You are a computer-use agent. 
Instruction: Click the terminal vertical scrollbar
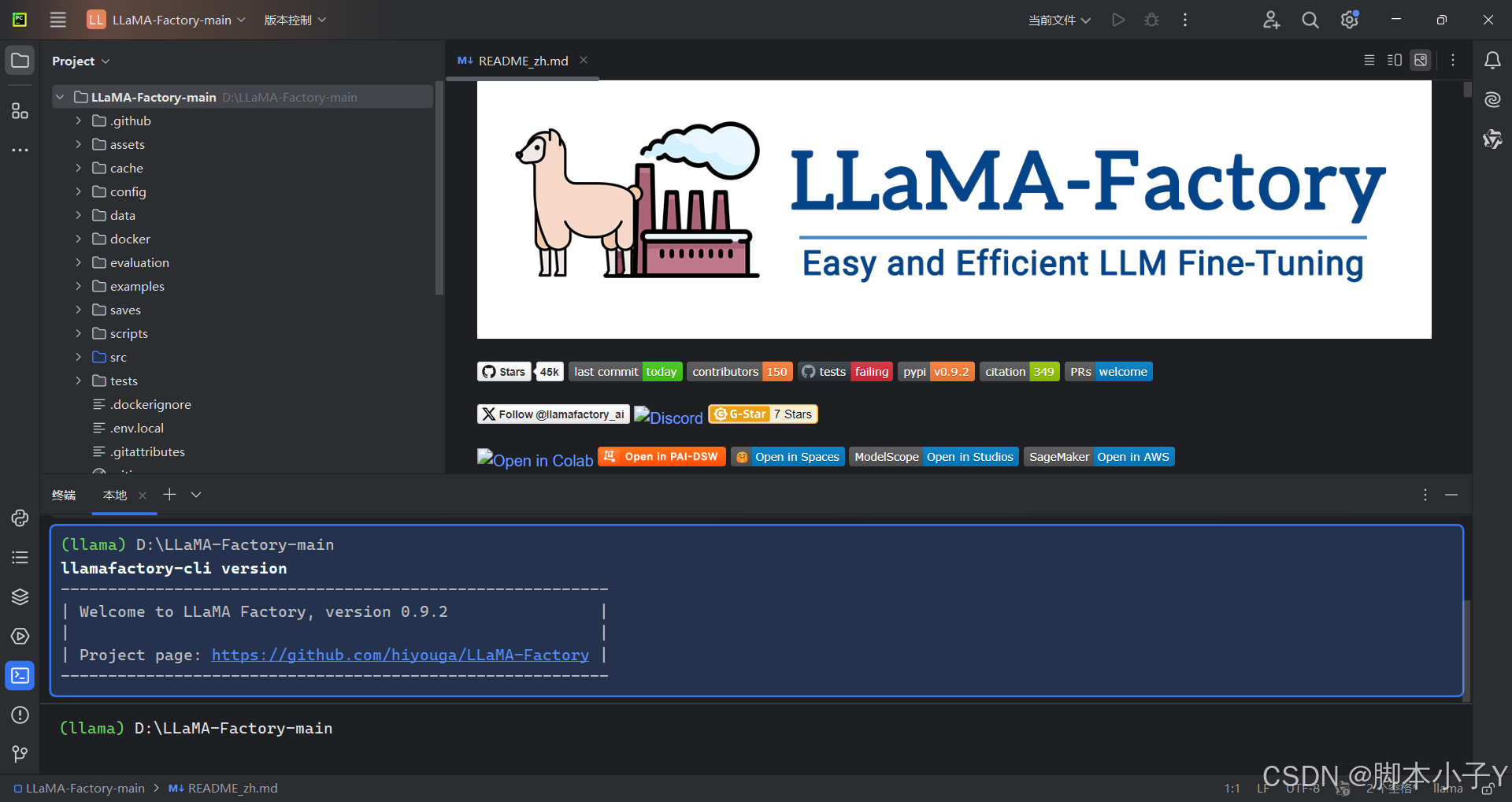pyautogui.click(x=1466, y=650)
